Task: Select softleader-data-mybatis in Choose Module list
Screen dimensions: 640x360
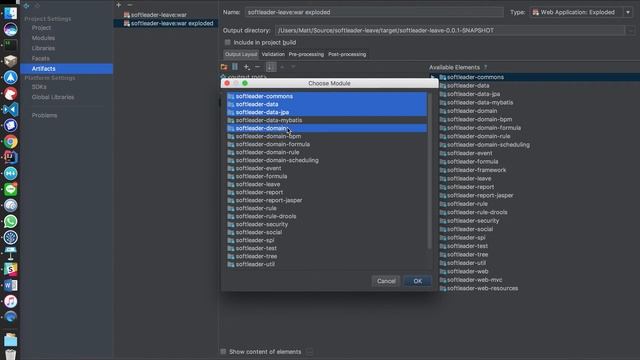Action: [x=327, y=120]
